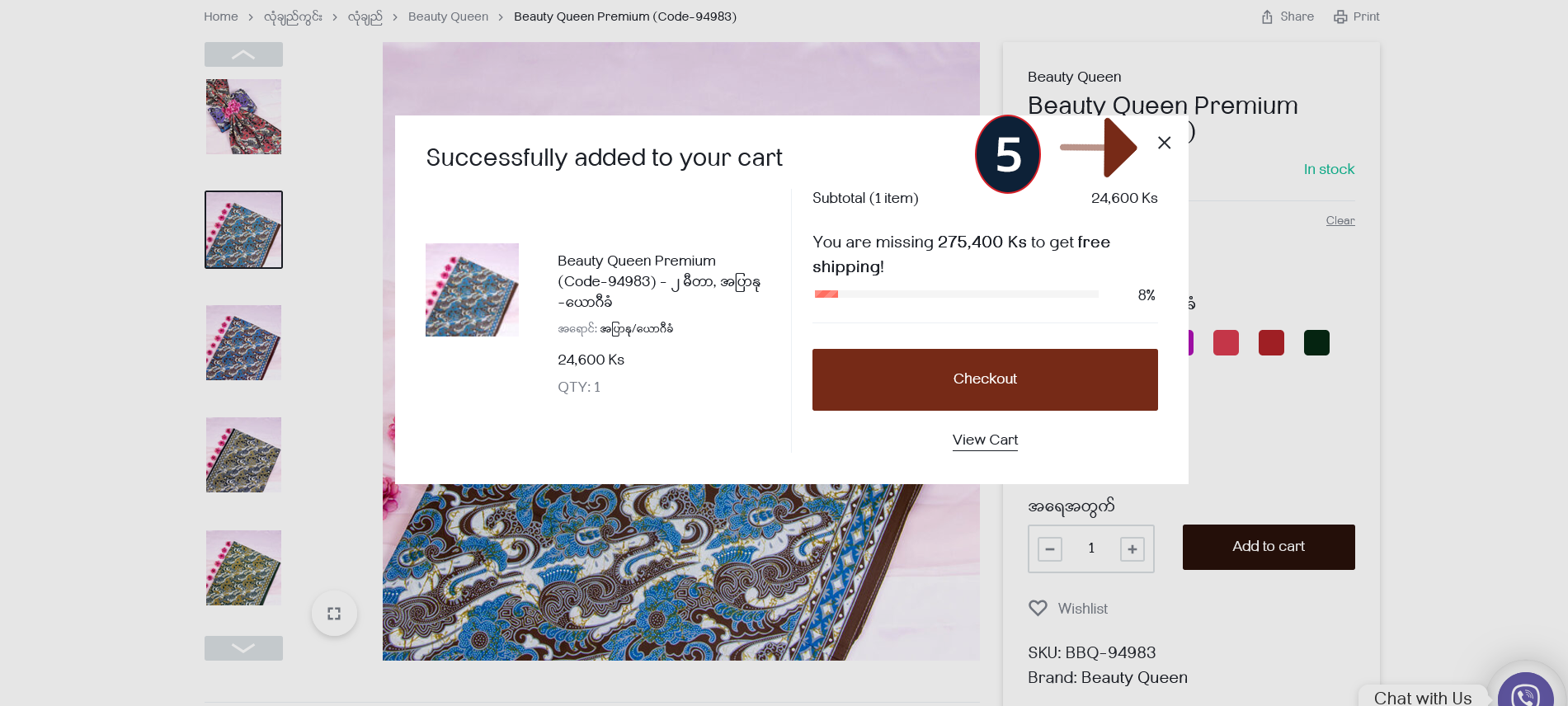Go to Home breadcrumb
Viewport: 1568px width, 706px height.
tap(221, 16)
